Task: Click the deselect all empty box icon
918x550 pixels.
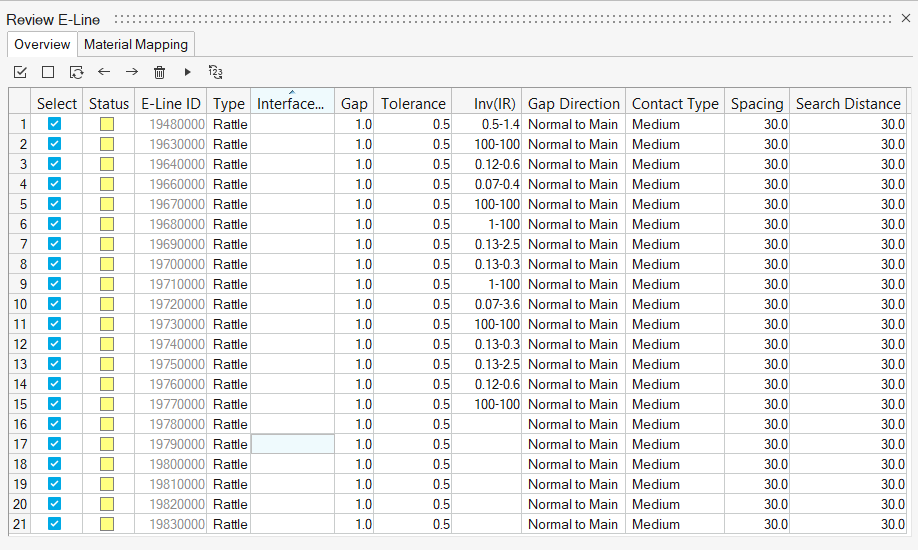Action: [48, 72]
